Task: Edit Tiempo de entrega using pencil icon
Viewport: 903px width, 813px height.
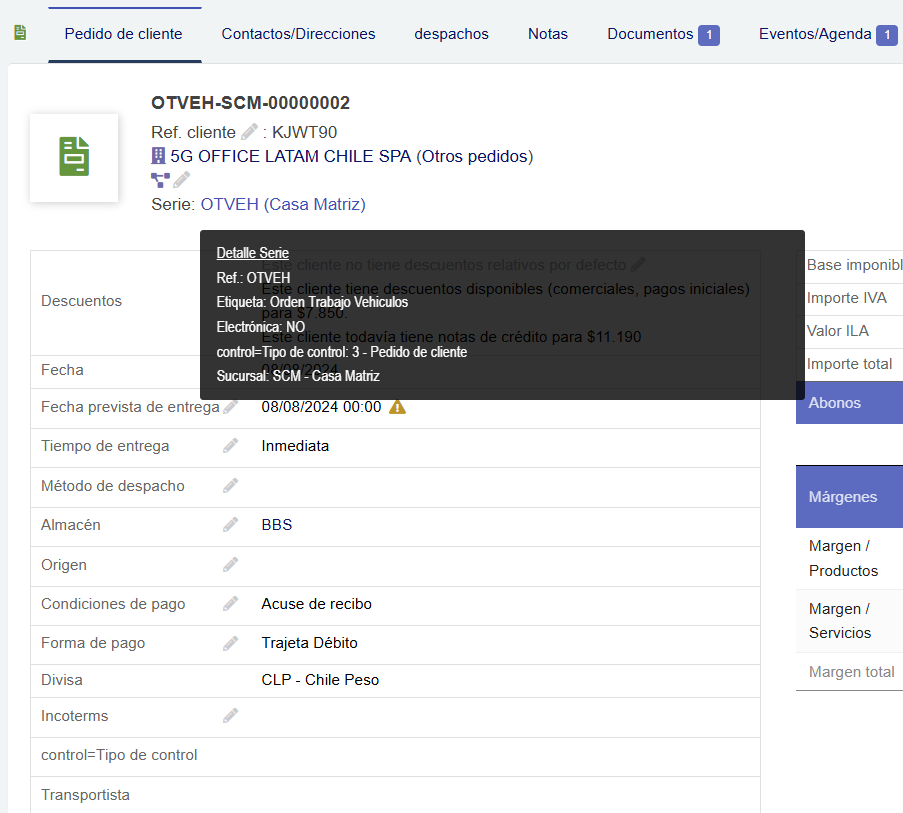Action: 231,446
